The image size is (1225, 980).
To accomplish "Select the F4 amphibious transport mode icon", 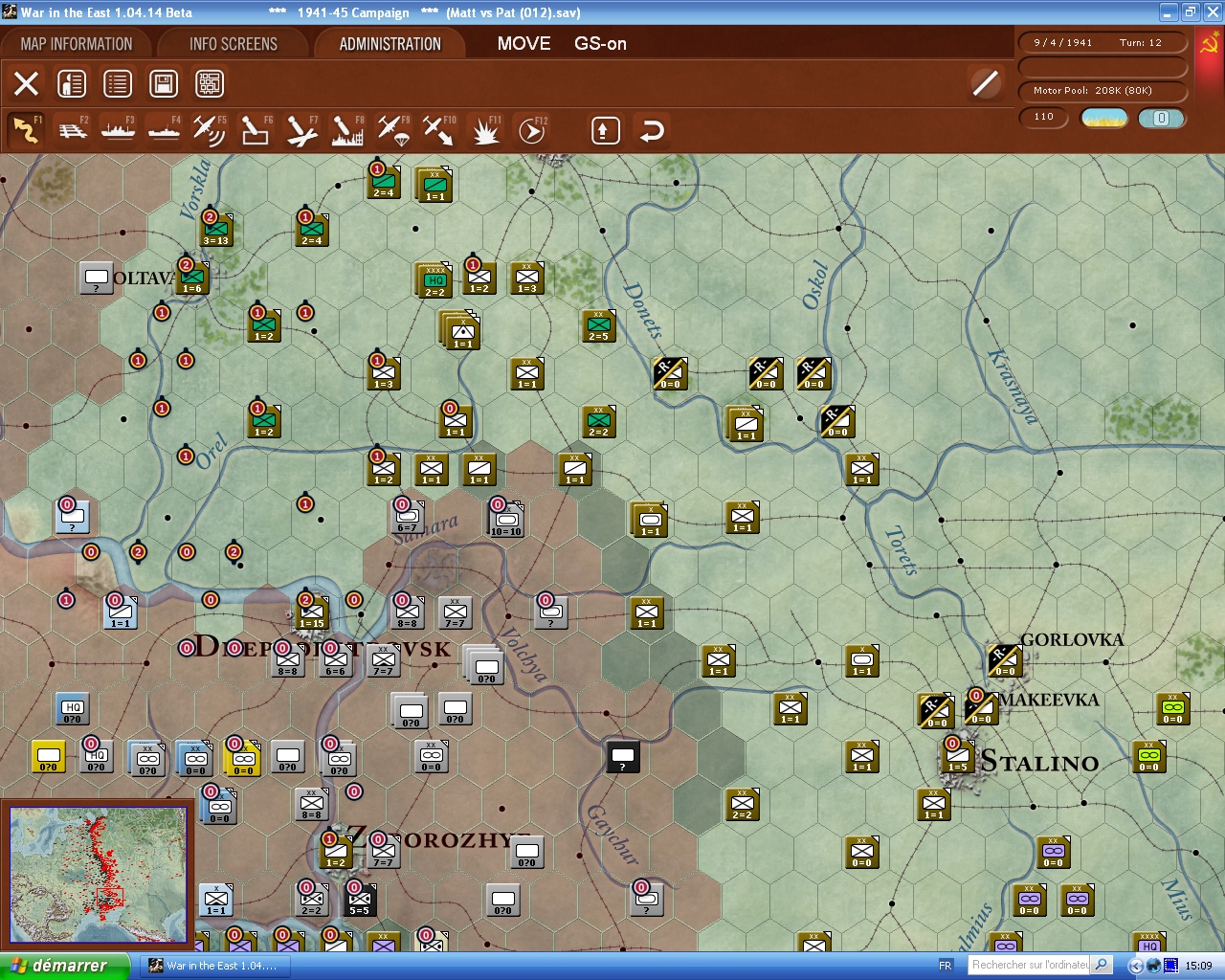I will [164, 130].
